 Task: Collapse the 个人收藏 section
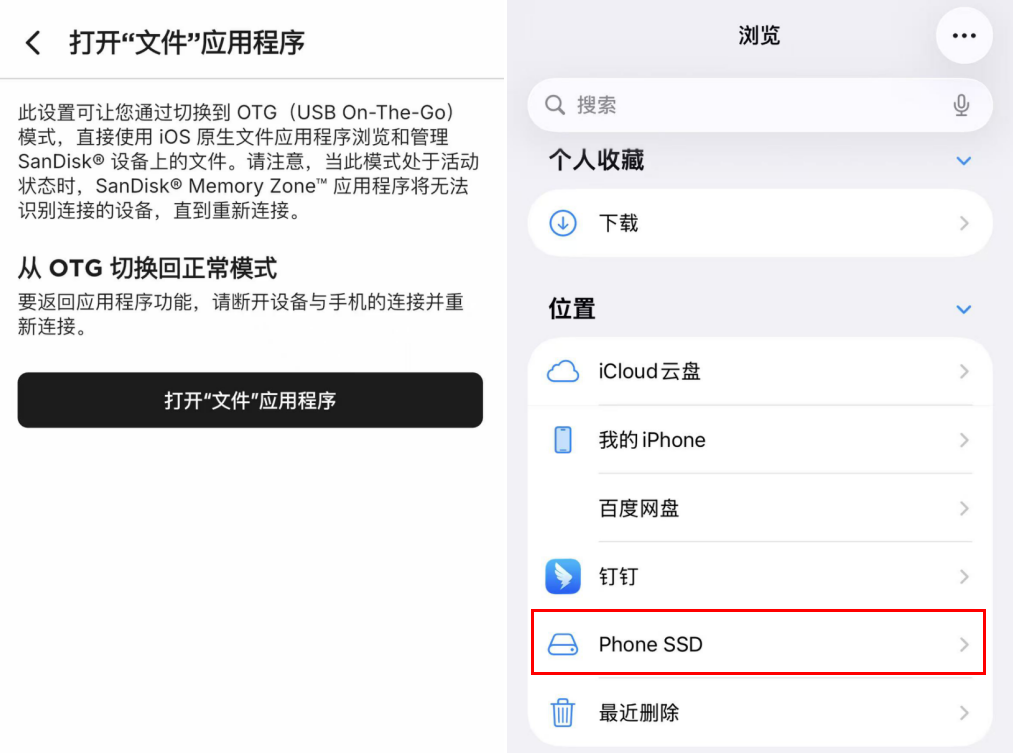pyautogui.click(x=963, y=161)
